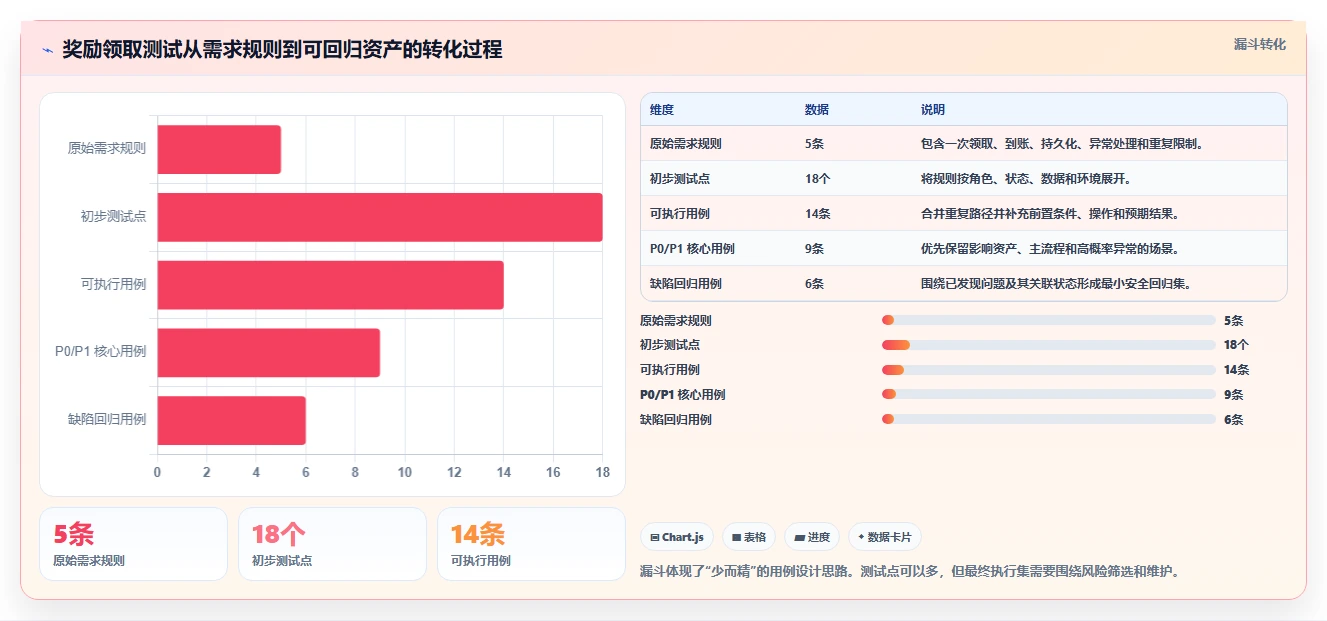Click the P0/P1 核心用例 progress bar
Screen dimensions: 1327x621
click(x=1049, y=395)
